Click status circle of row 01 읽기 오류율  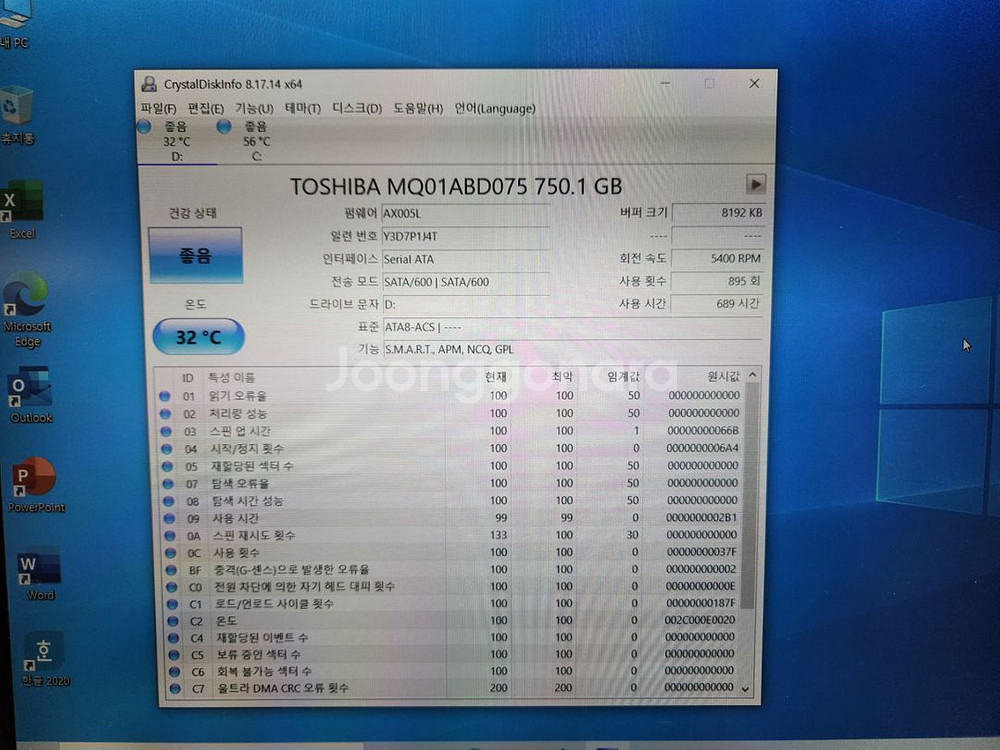165,396
